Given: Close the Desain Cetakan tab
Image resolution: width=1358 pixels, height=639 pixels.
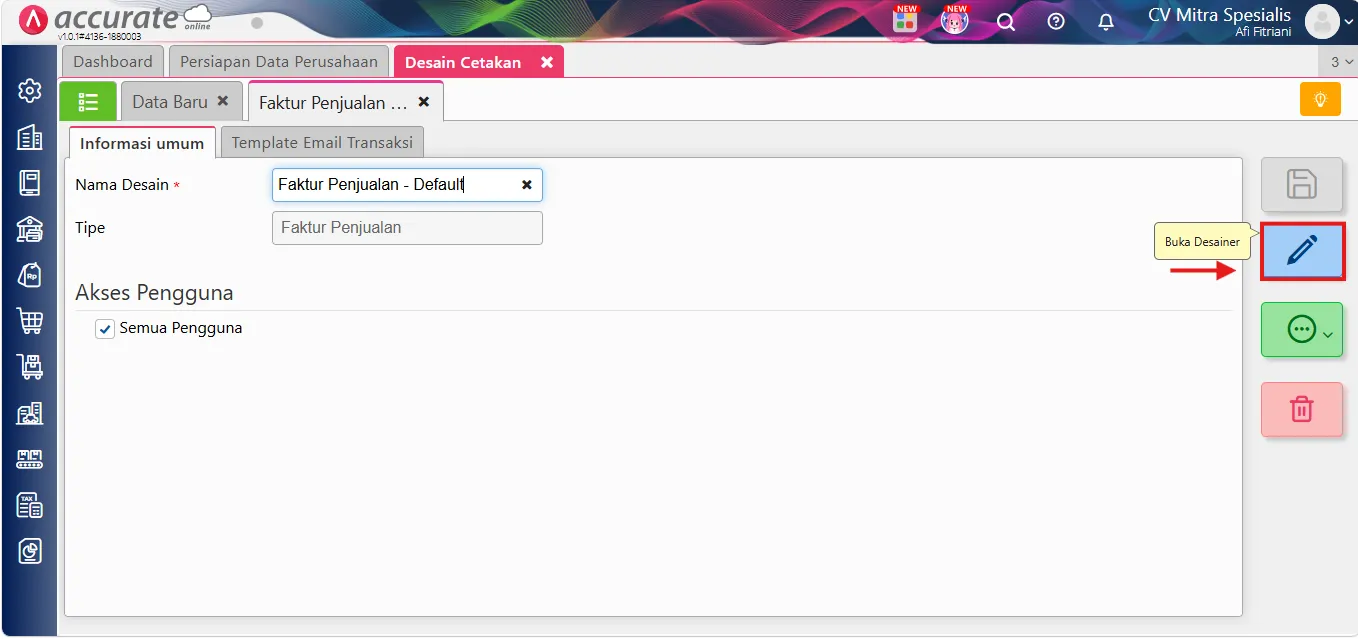Looking at the screenshot, I should [x=547, y=62].
